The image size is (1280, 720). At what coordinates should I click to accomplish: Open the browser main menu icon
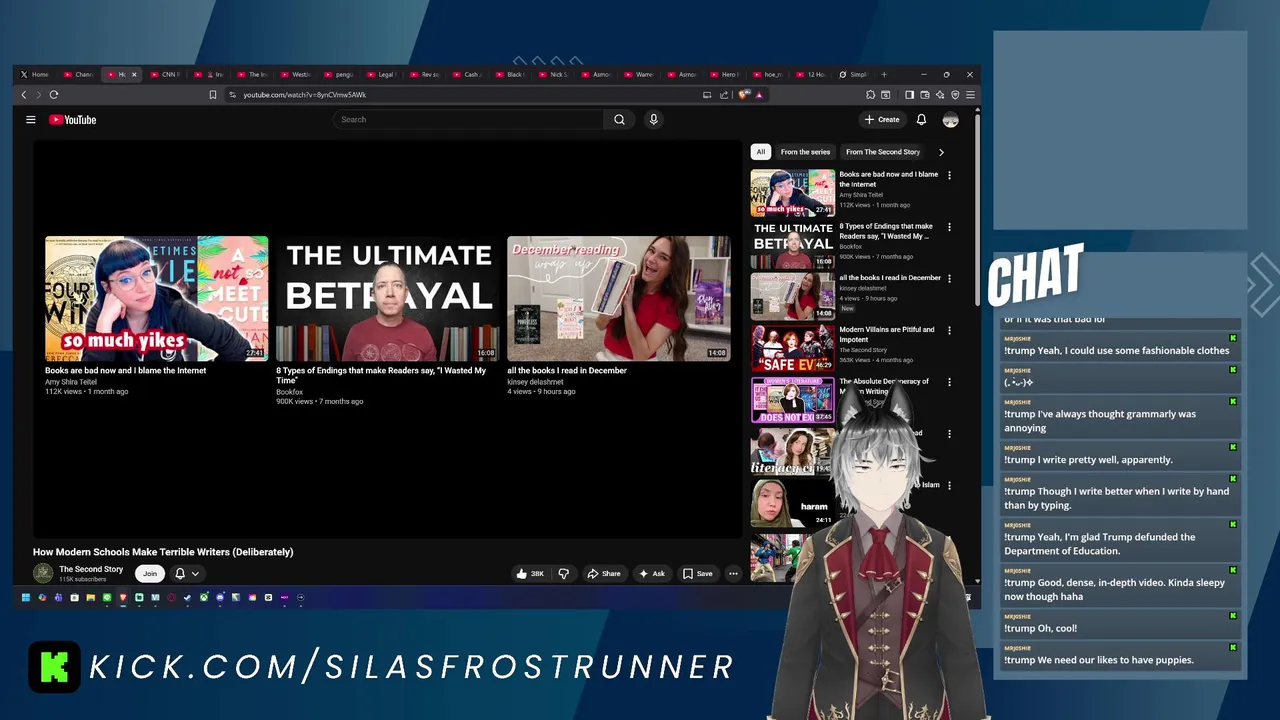(970, 95)
